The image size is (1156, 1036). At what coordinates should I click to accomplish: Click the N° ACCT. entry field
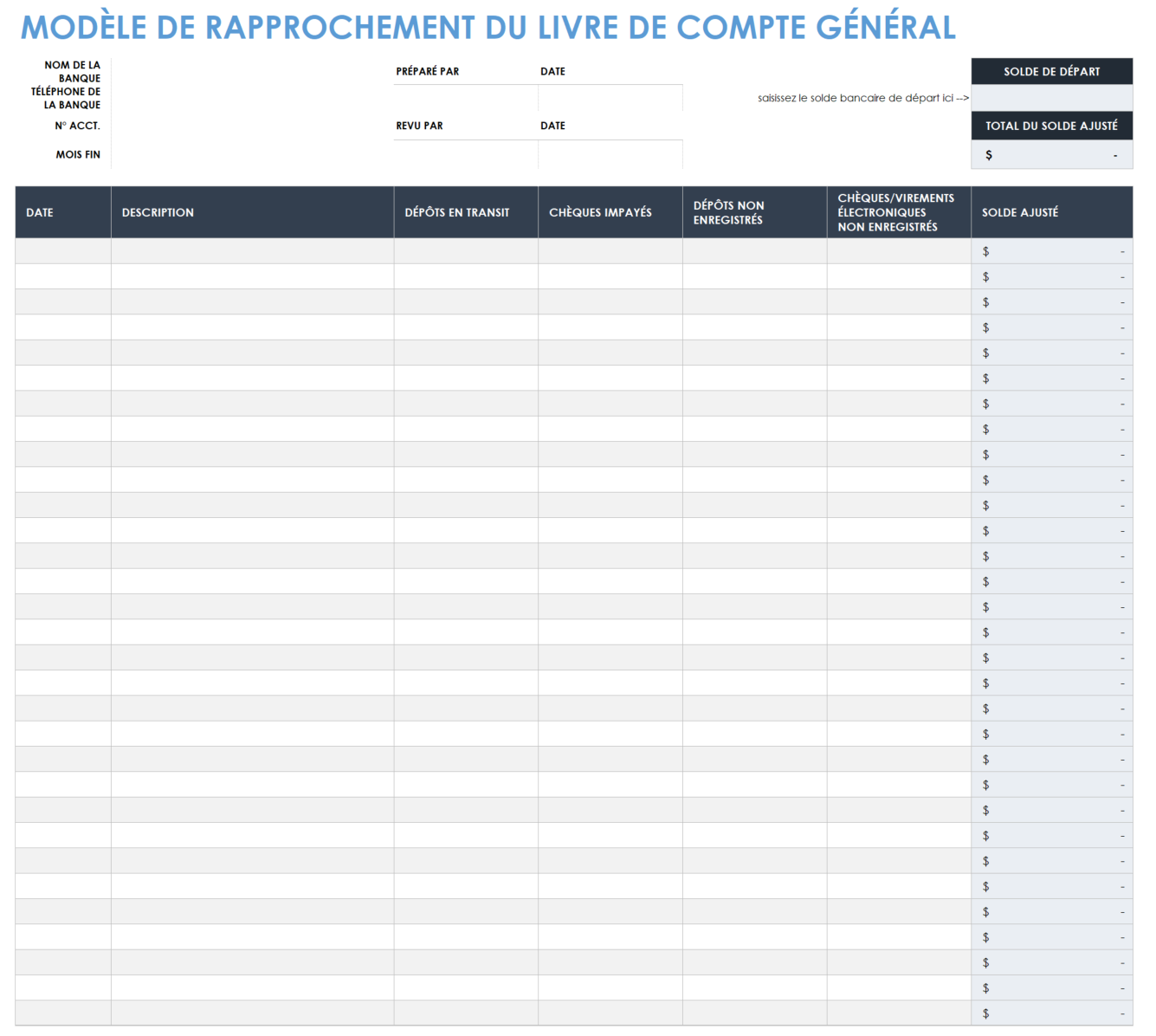click(252, 126)
